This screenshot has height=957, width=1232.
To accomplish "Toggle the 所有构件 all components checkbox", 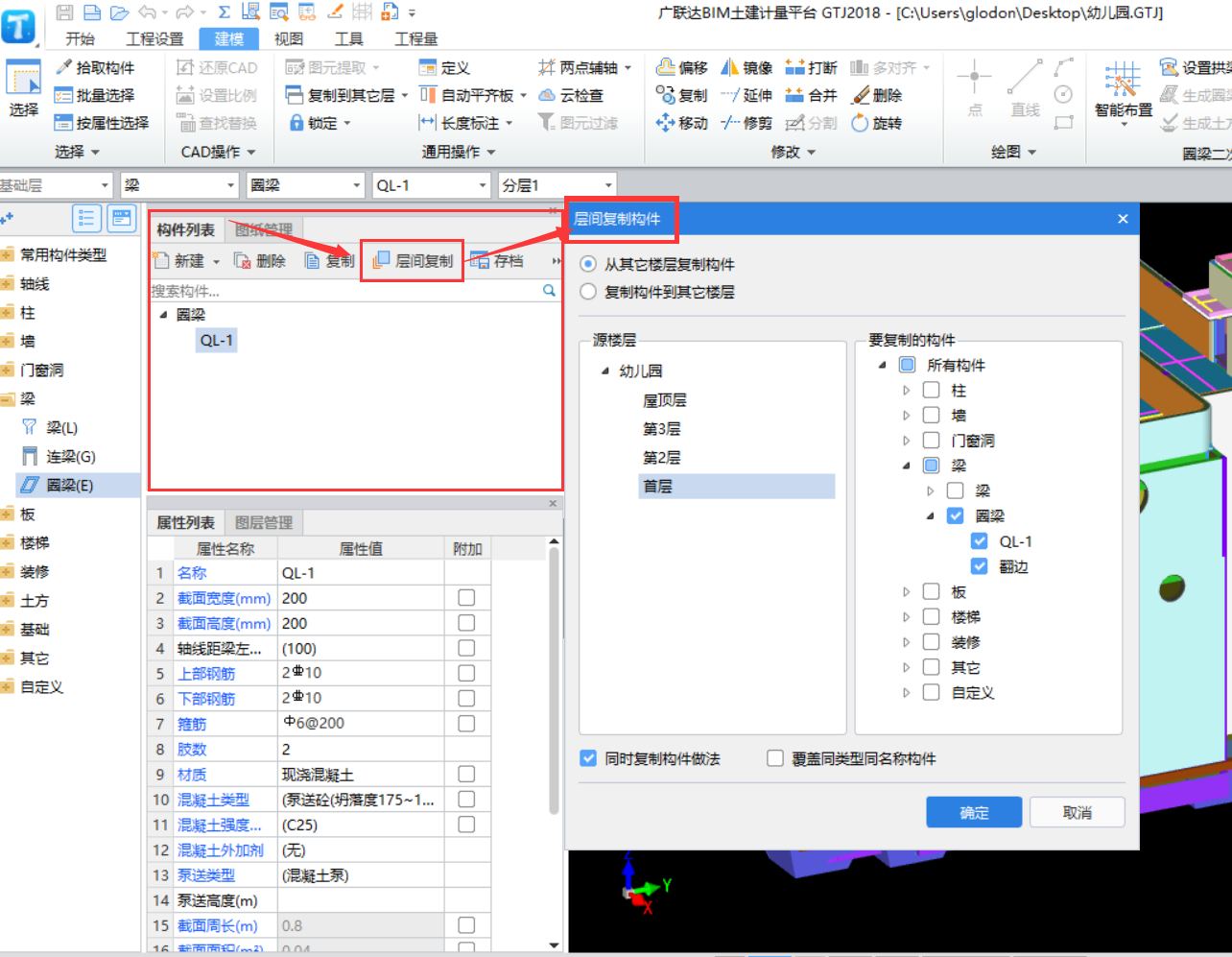I will point(907,365).
